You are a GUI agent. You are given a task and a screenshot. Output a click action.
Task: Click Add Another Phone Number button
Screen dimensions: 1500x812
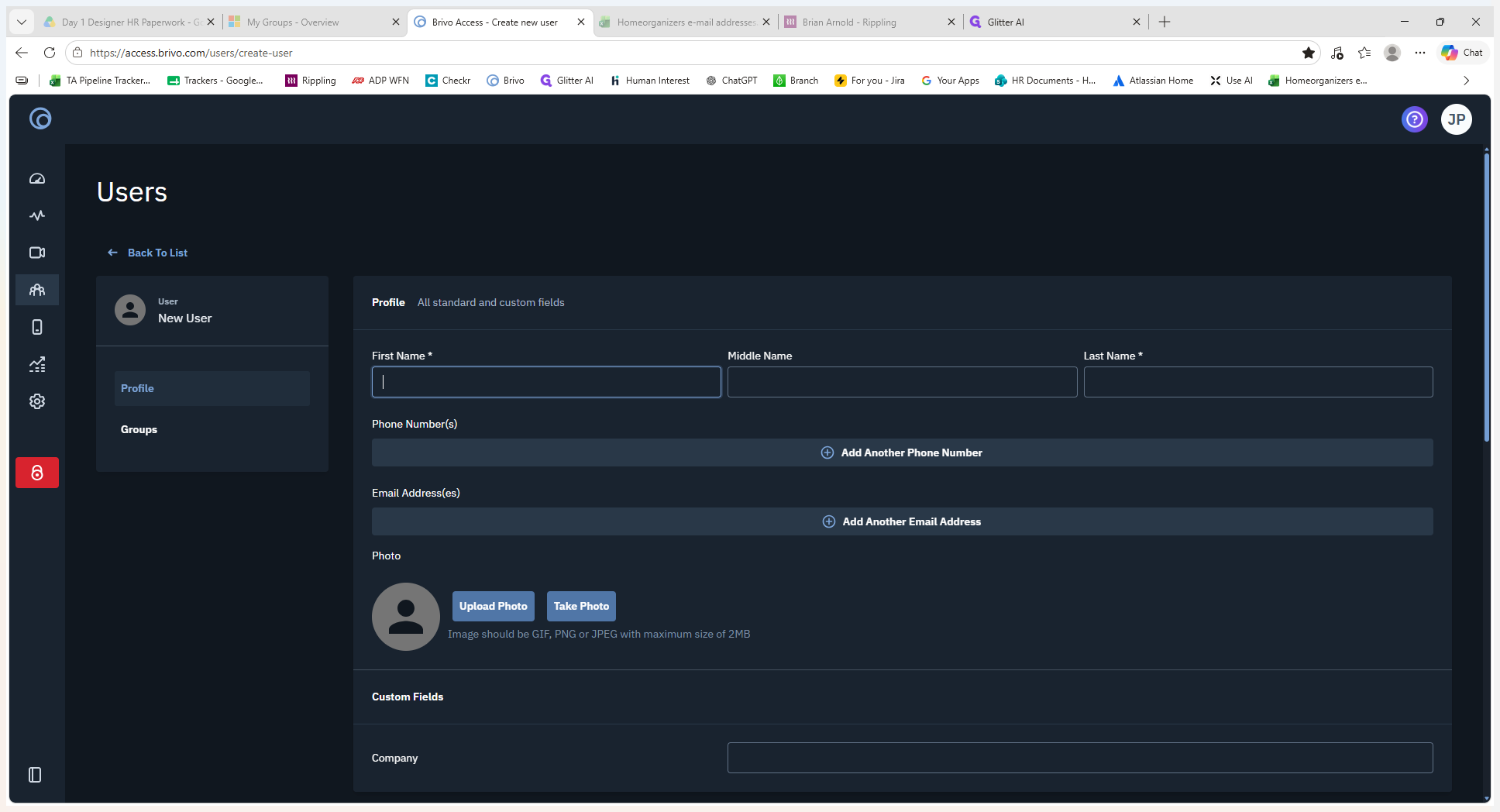(902, 452)
